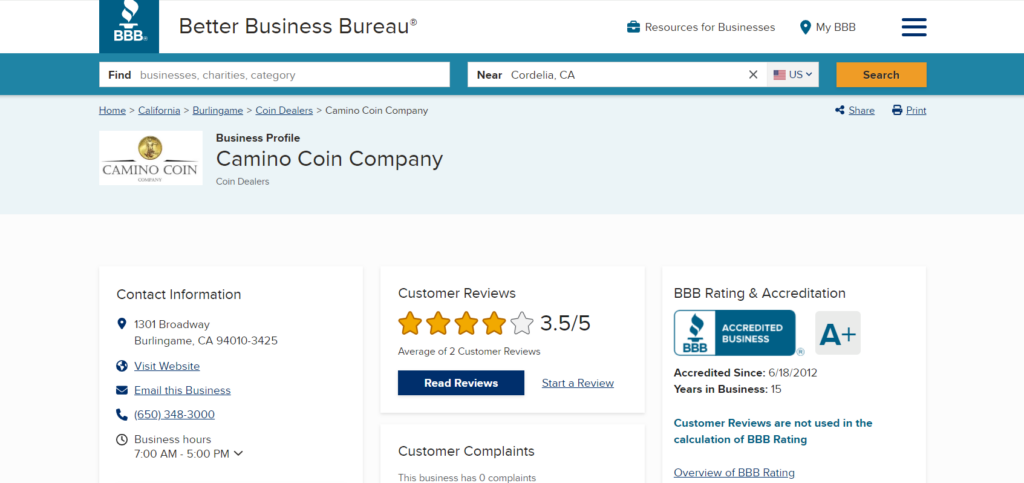
Task: Click the Share link text
Action: coord(861,110)
